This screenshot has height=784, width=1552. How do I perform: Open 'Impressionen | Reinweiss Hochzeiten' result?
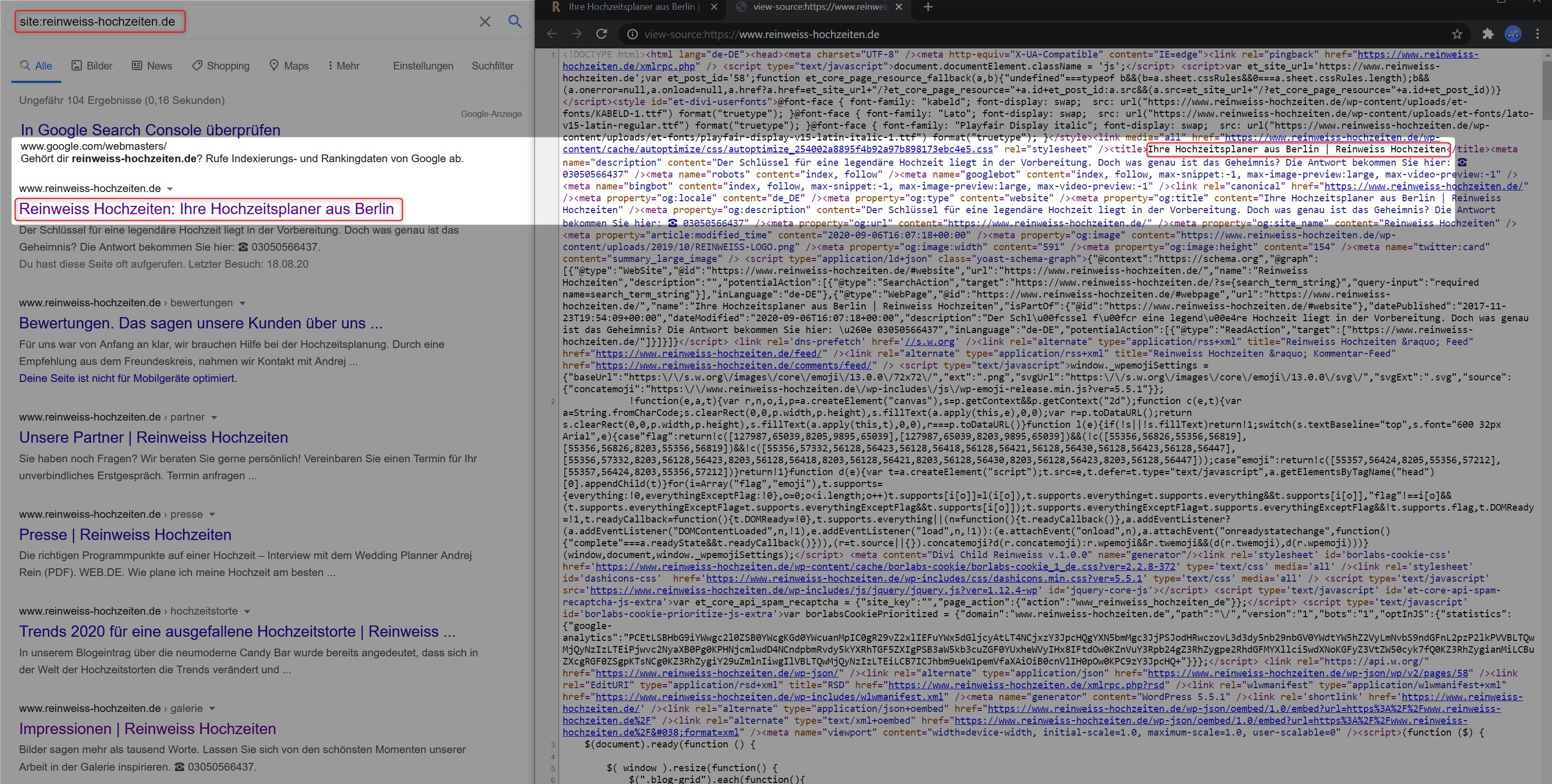point(148,728)
